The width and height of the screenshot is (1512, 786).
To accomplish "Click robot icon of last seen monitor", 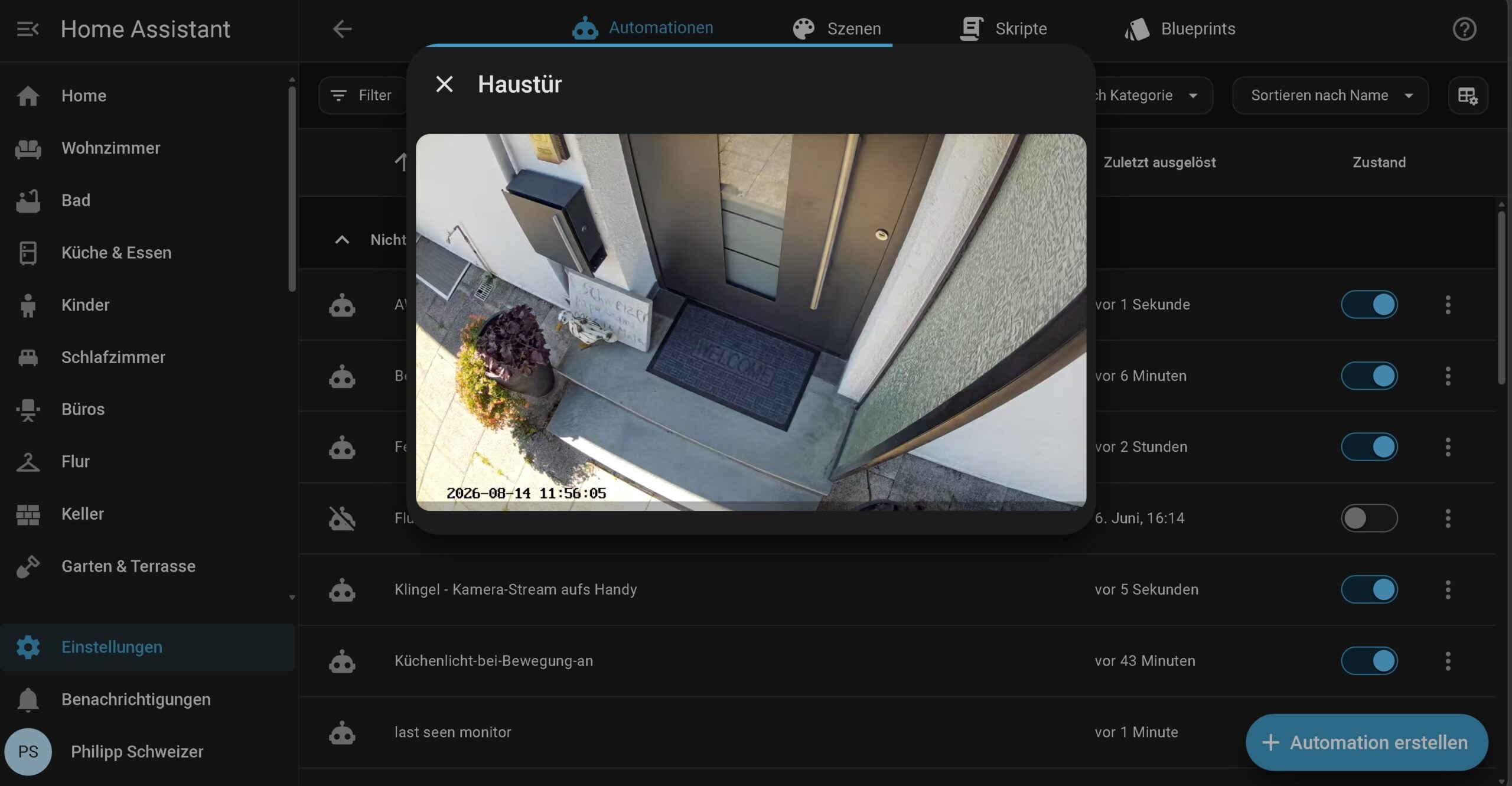I will click(342, 733).
